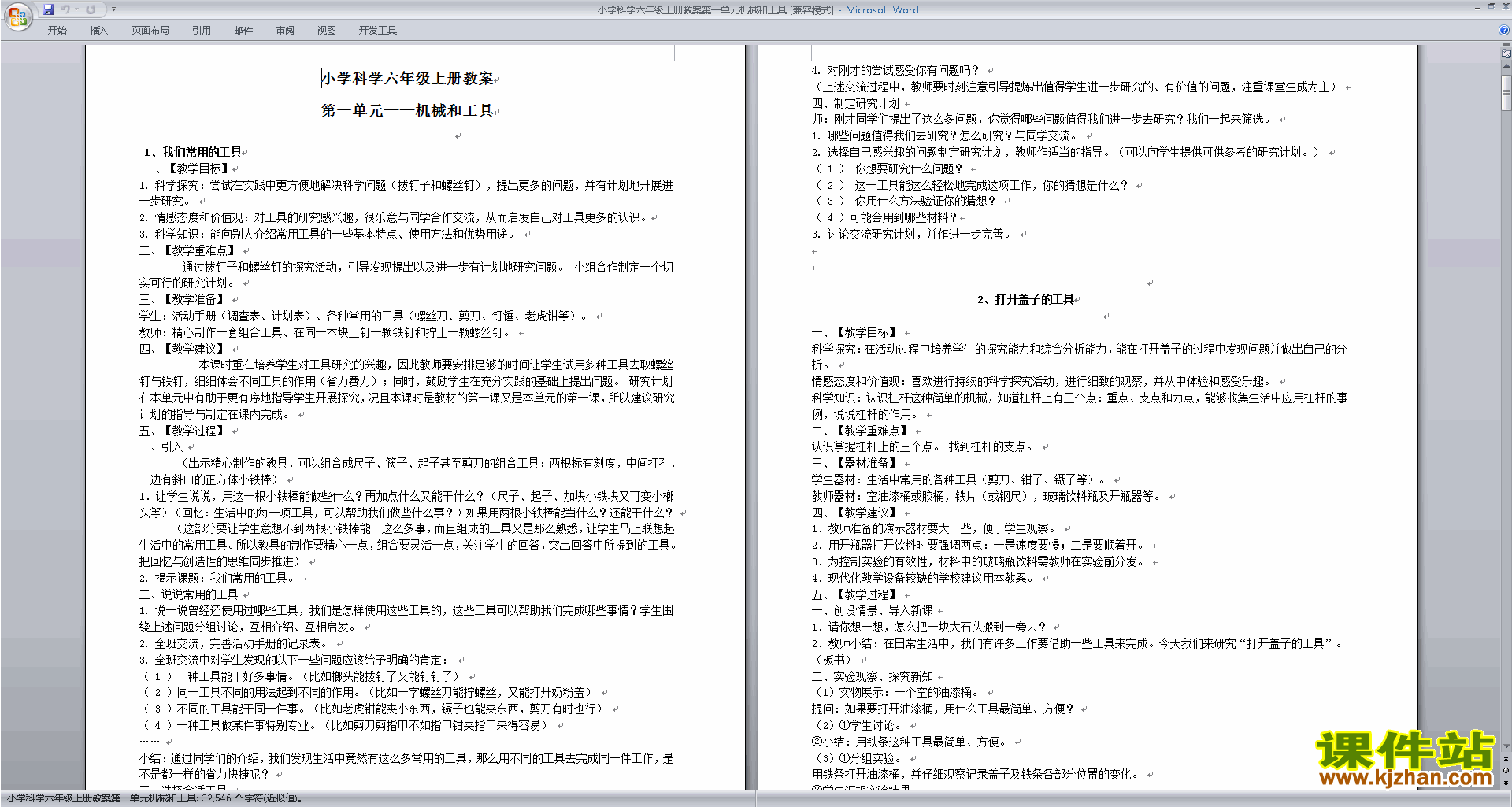Click the line 2. 全班交流，完善活动手册的记录表。
Screen dimensions: 1512x807
pyautogui.click(x=235, y=643)
